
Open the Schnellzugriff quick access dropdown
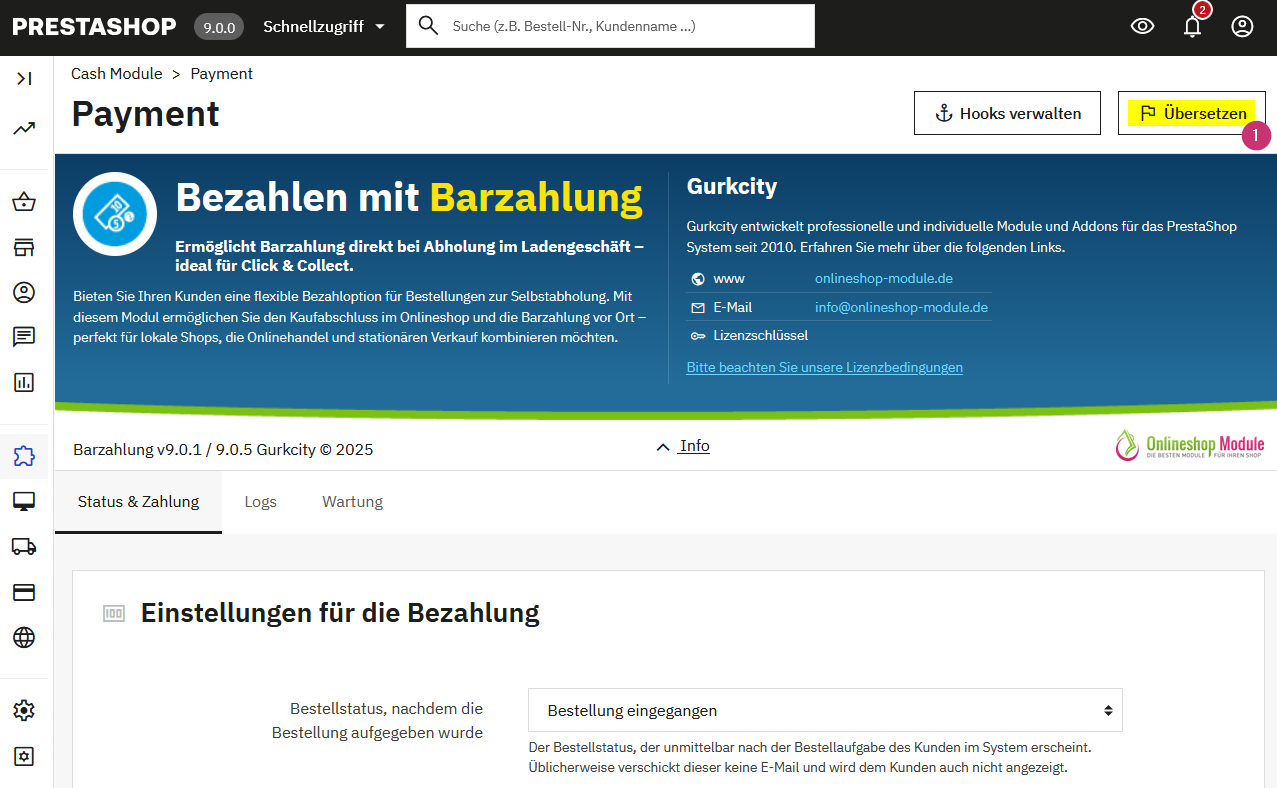324,27
